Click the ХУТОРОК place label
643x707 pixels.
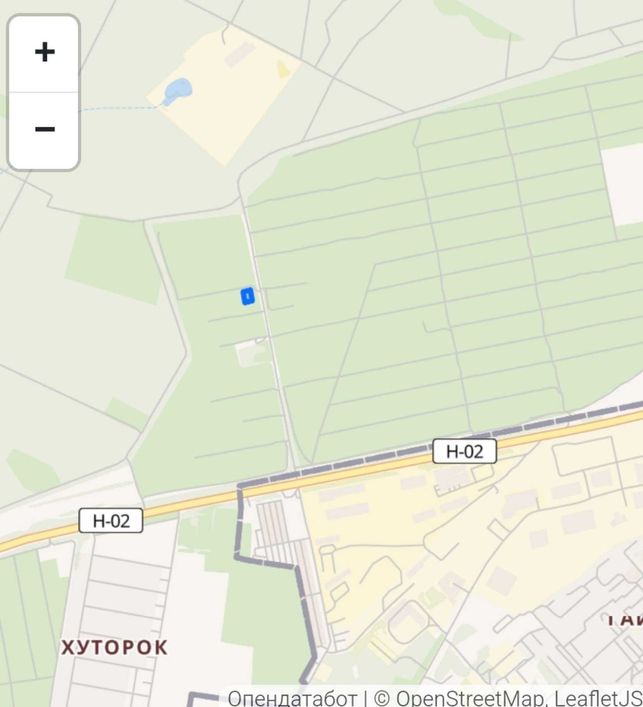(114, 647)
